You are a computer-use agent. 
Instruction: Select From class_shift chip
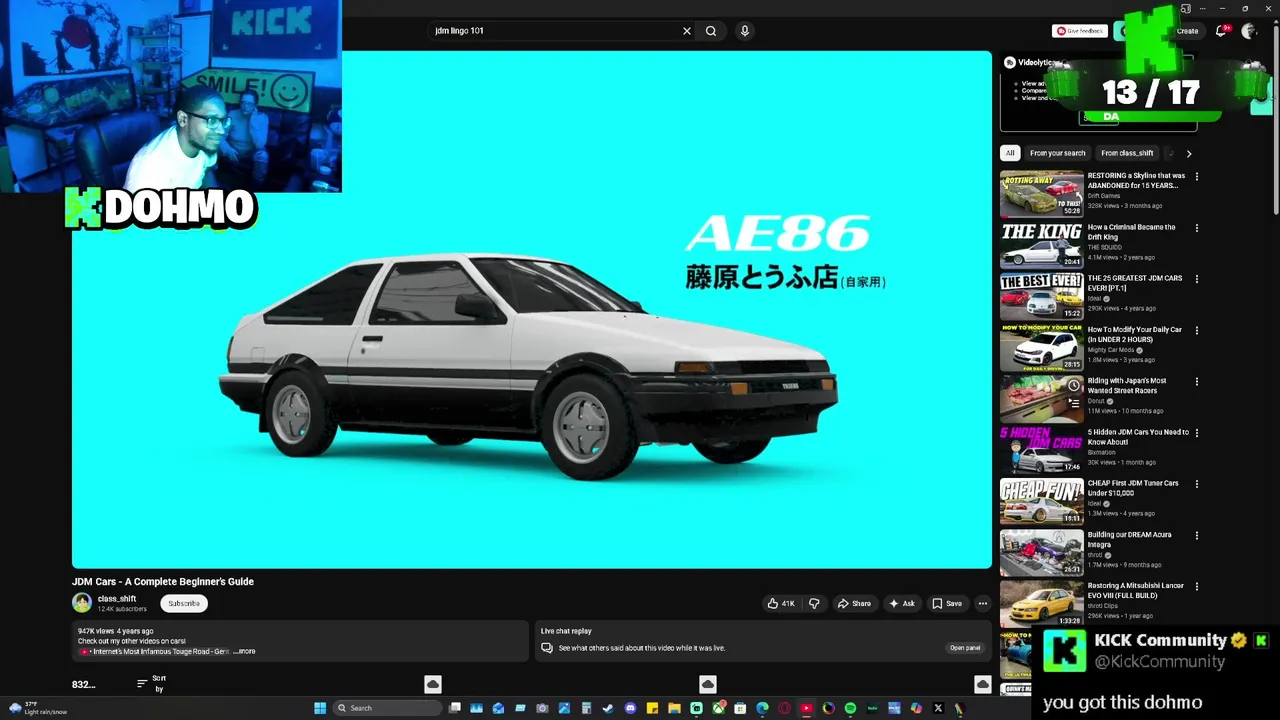1127,153
